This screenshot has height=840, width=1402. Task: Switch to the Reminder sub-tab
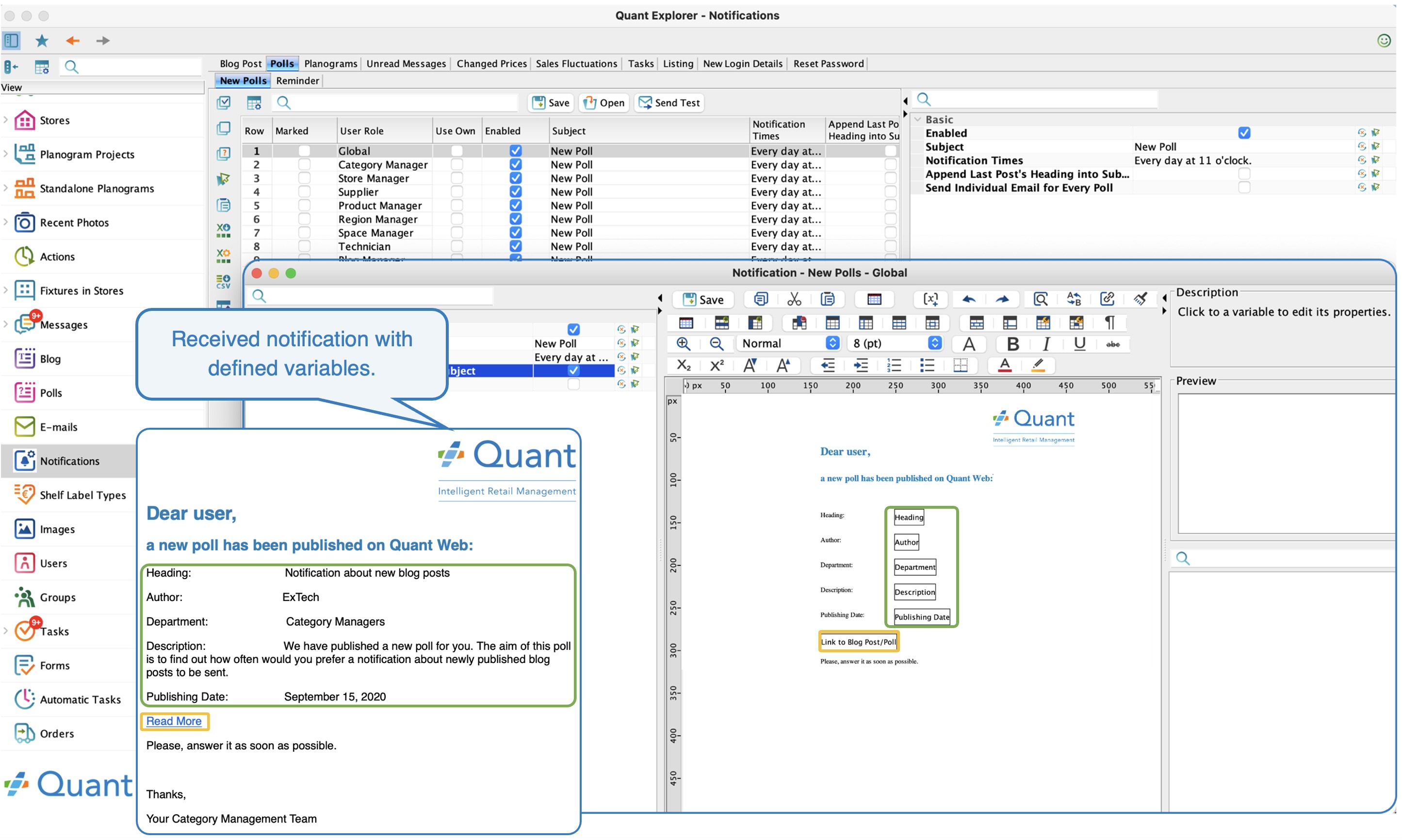pyautogui.click(x=298, y=81)
